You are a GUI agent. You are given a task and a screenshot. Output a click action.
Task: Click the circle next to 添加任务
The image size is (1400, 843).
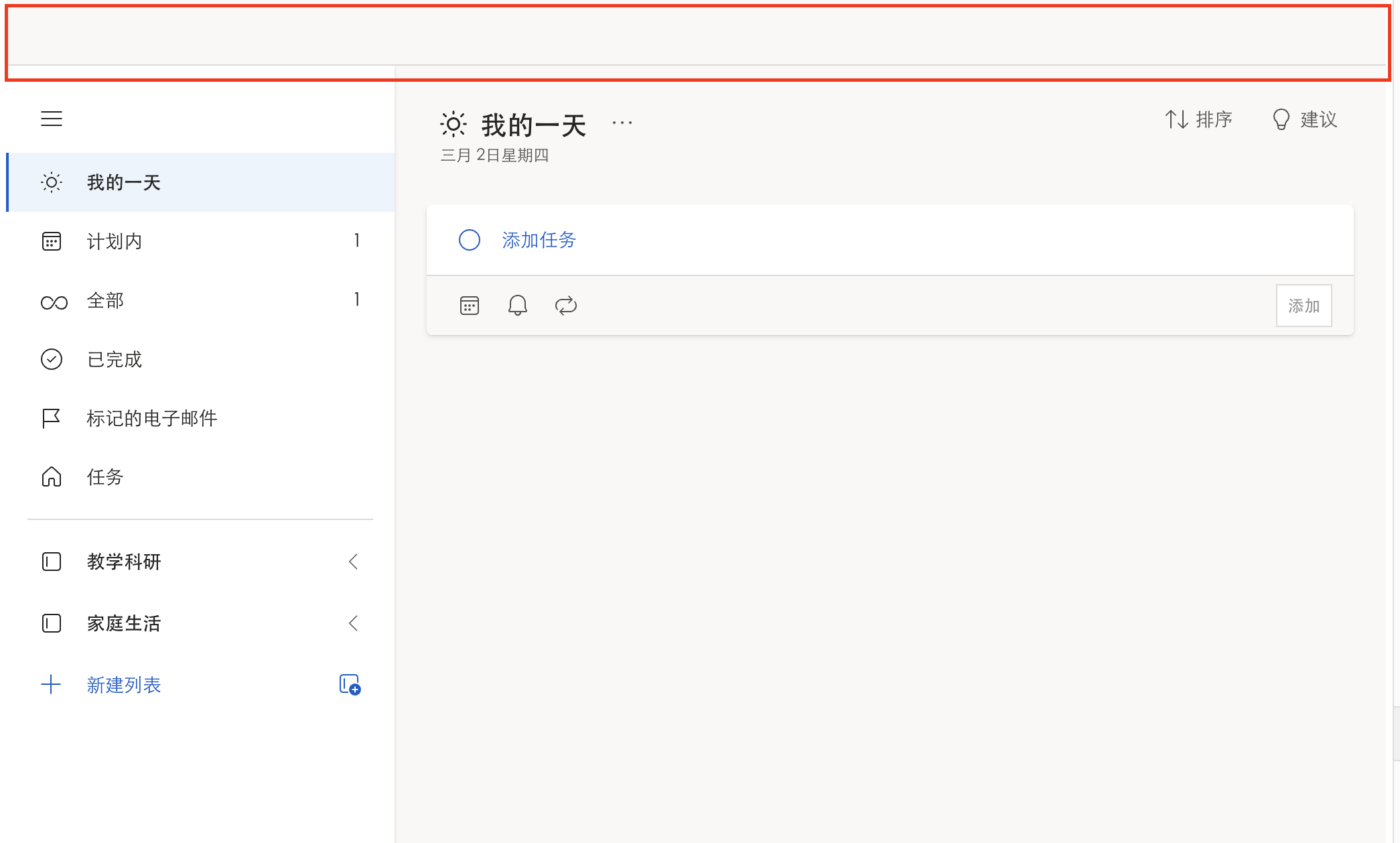pos(470,240)
